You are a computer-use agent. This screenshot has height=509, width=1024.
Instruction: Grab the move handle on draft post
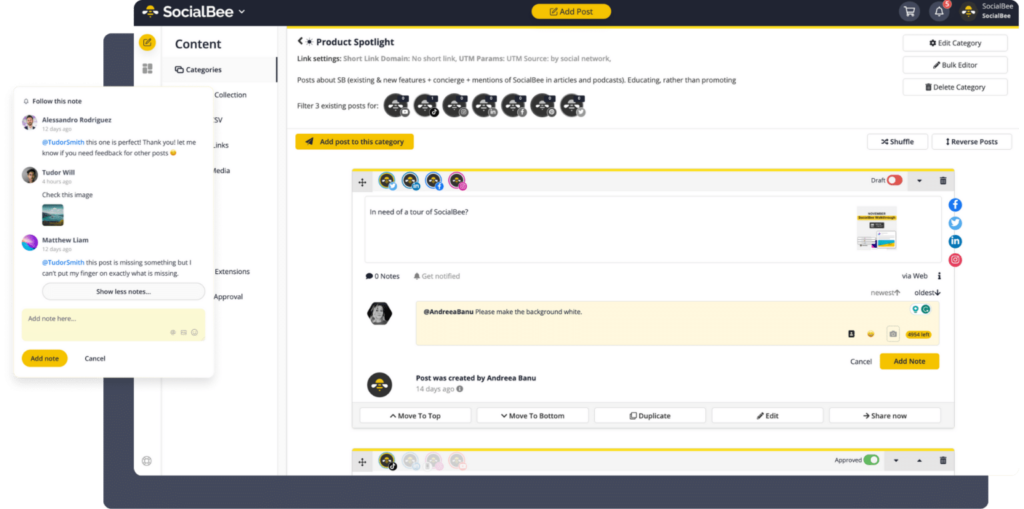pyautogui.click(x=362, y=182)
